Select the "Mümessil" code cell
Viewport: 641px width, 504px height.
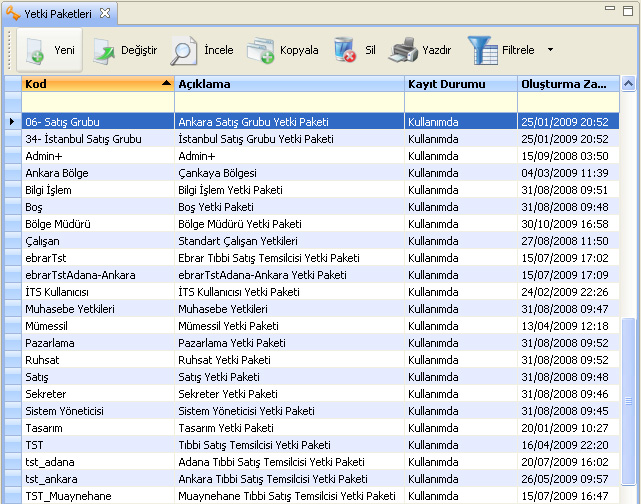(98, 326)
